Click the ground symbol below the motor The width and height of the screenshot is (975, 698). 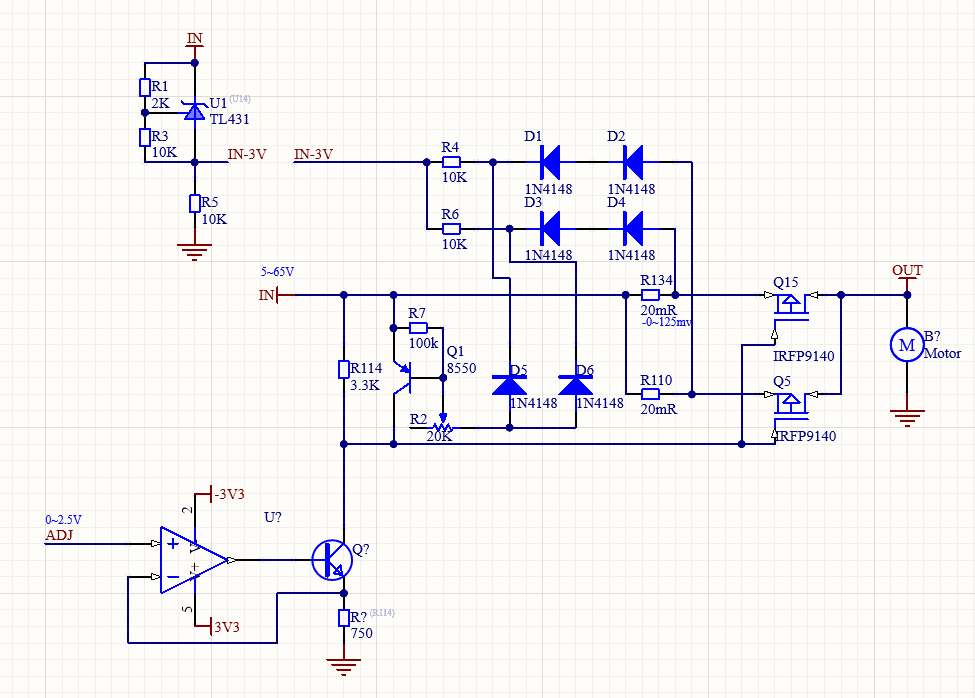pos(907,418)
